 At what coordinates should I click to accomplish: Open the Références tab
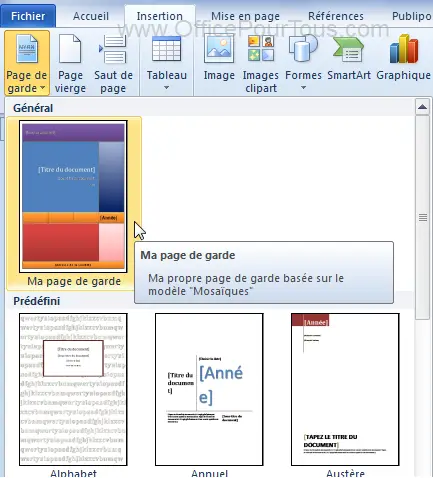(x=336, y=16)
